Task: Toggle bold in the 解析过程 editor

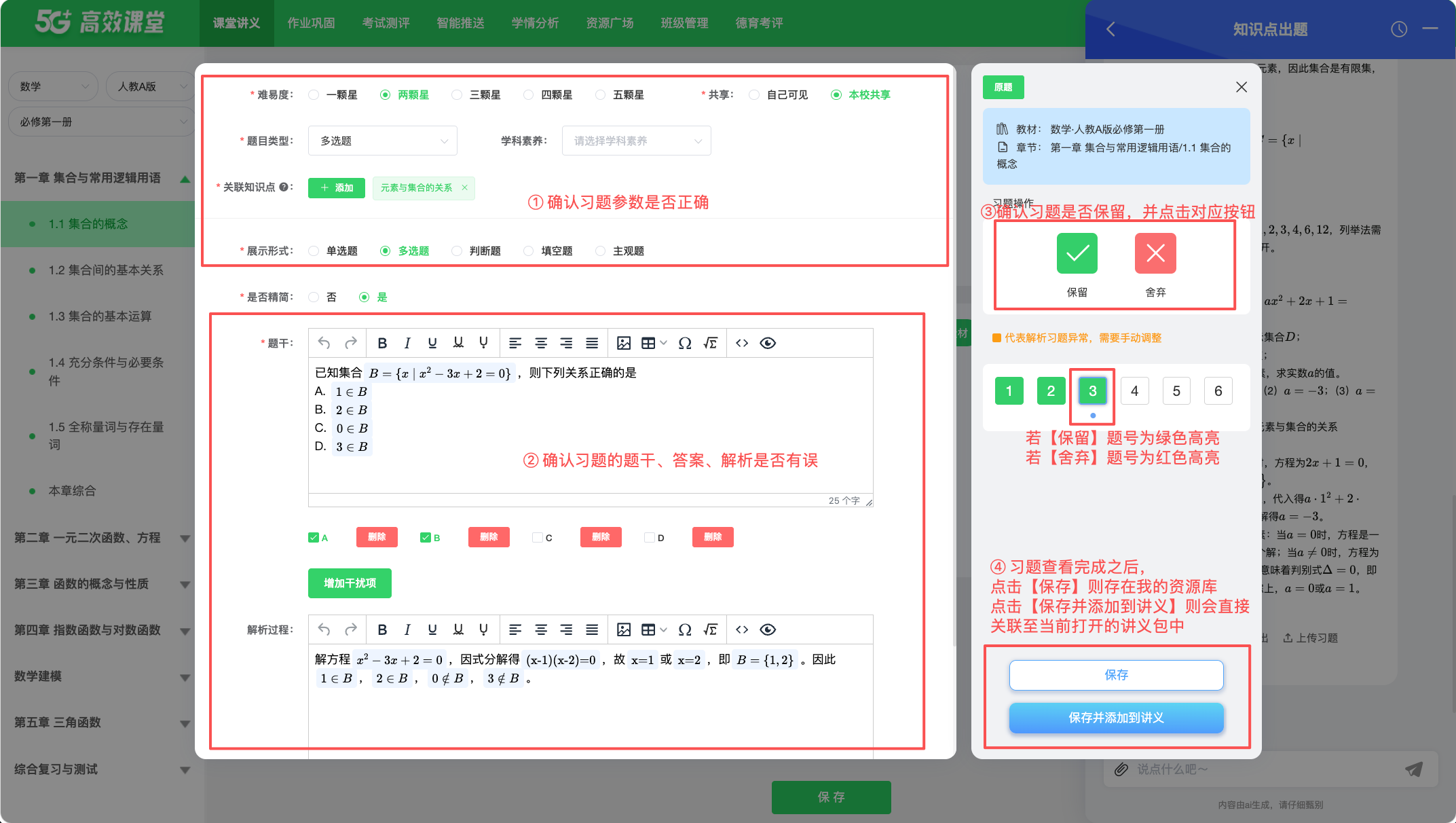Action: (x=382, y=629)
